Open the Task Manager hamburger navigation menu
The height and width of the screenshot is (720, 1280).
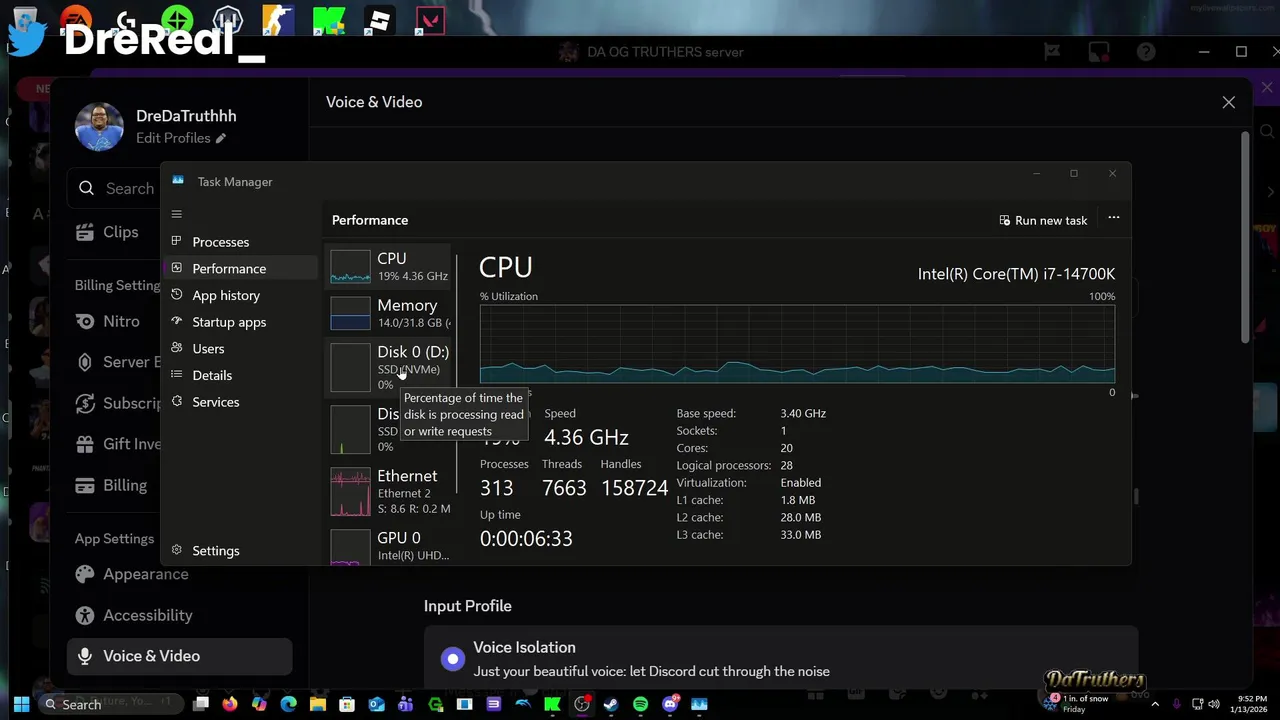177,214
